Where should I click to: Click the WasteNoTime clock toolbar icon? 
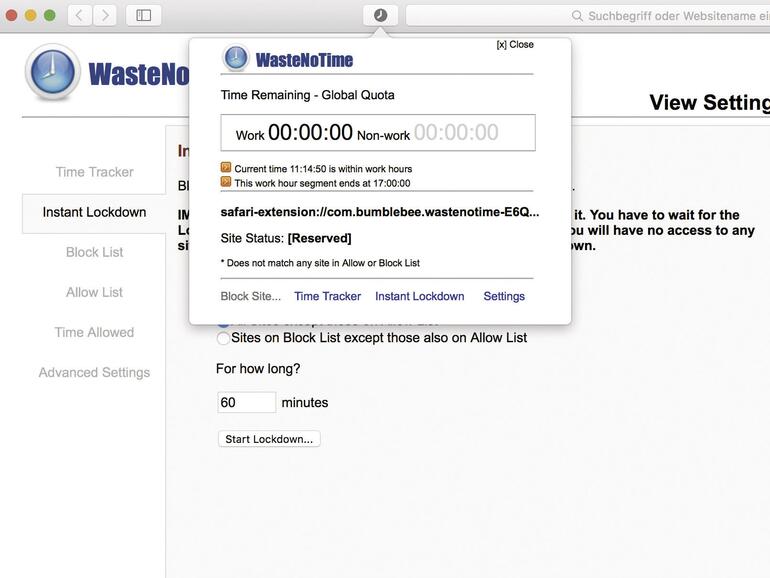click(380, 15)
